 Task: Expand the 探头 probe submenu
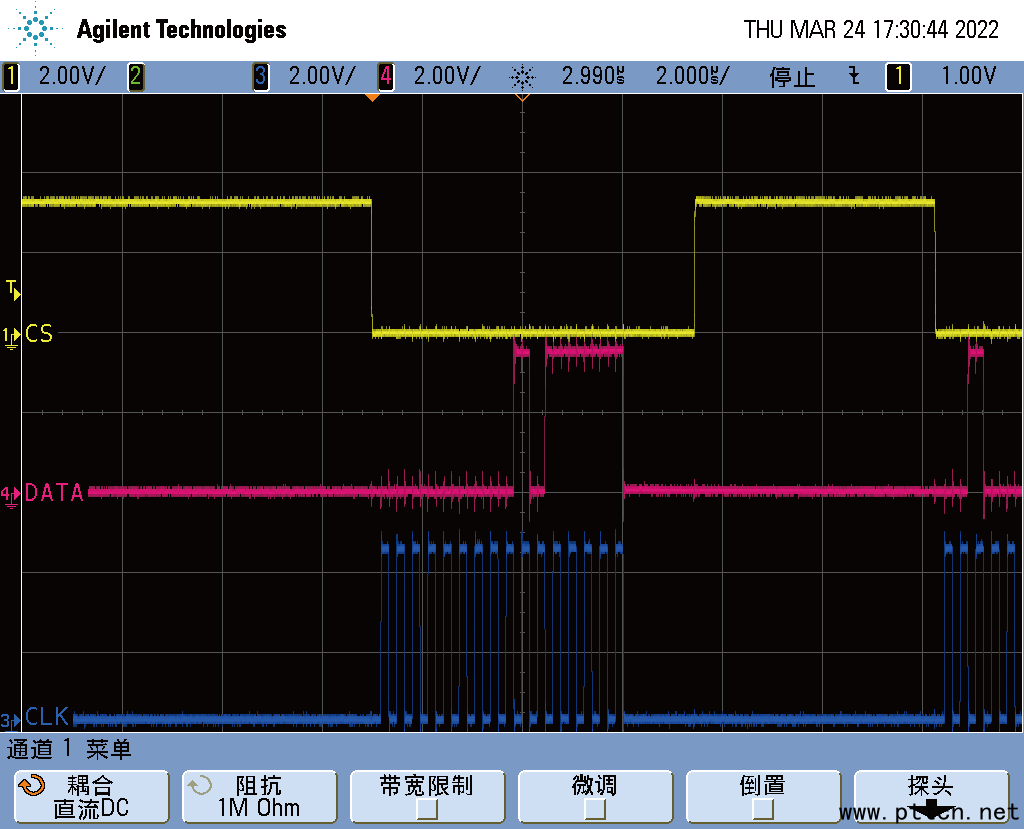tap(931, 797)
